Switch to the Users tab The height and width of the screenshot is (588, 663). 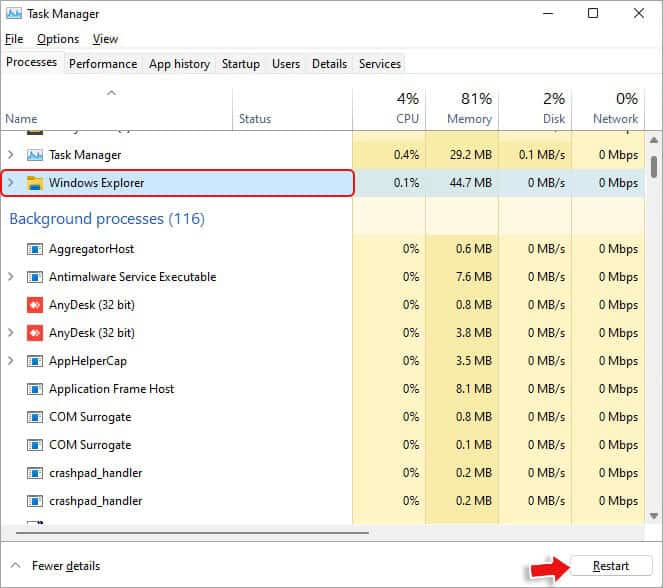click(x=286, y=64)
